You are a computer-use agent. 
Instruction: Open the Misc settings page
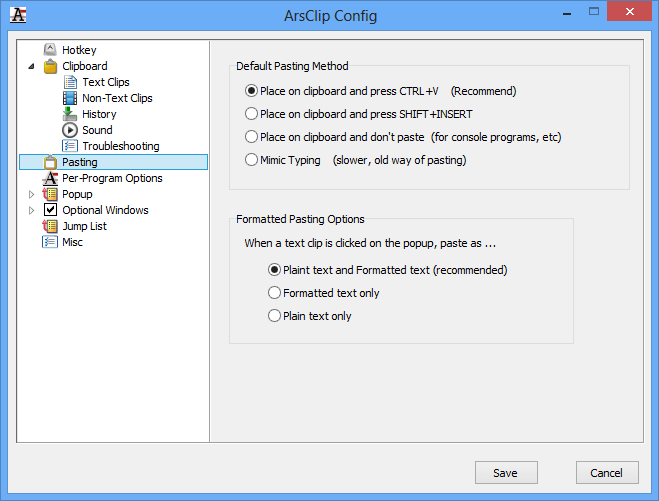[x=72, y=242]
